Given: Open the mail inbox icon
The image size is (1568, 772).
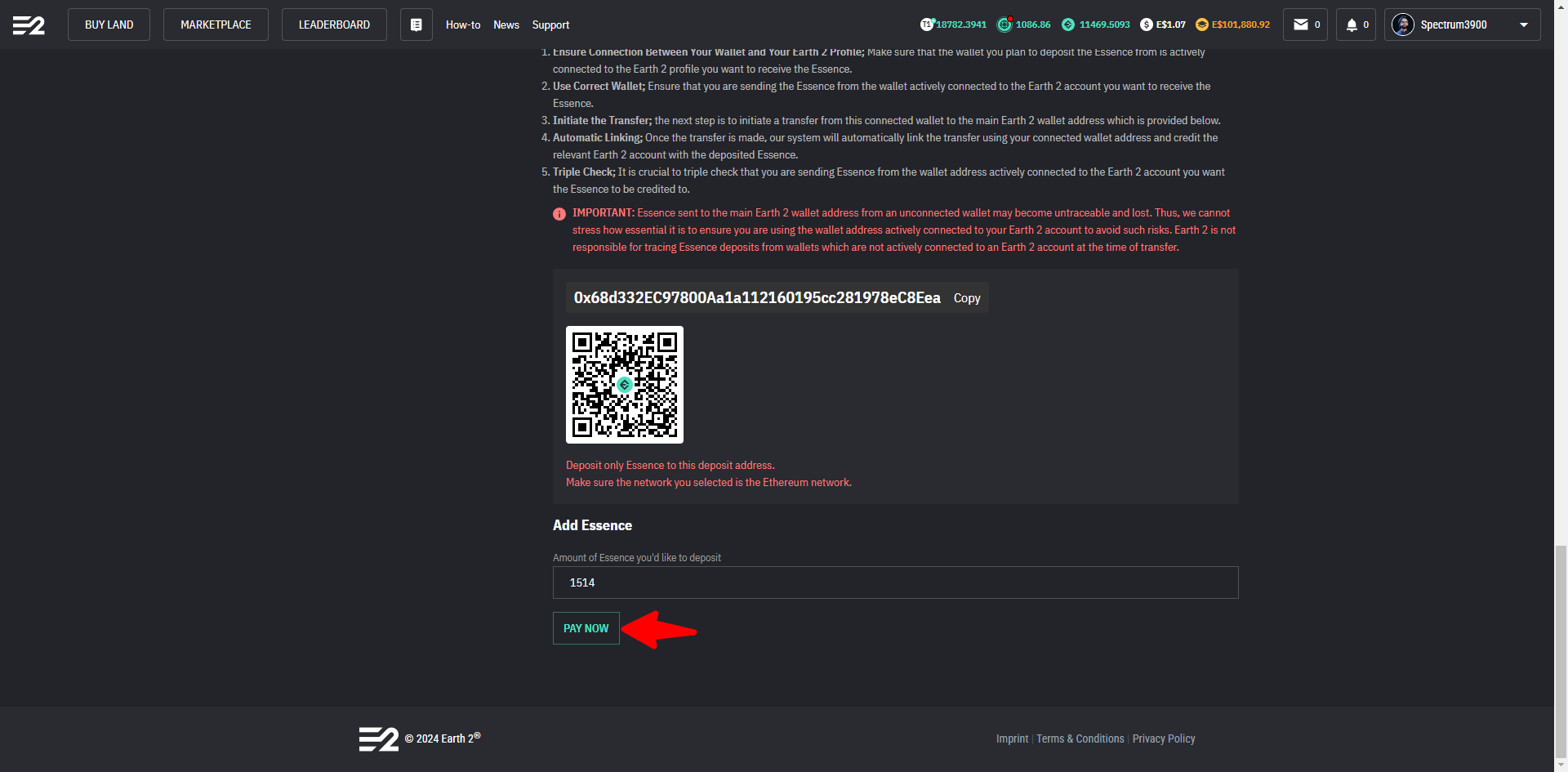Looking at the screenshot, I should [x=1301, y=25].
